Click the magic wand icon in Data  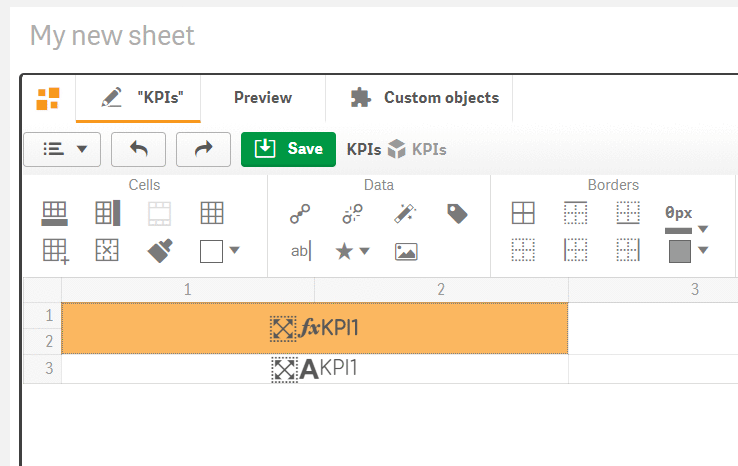tap(405, 212)
